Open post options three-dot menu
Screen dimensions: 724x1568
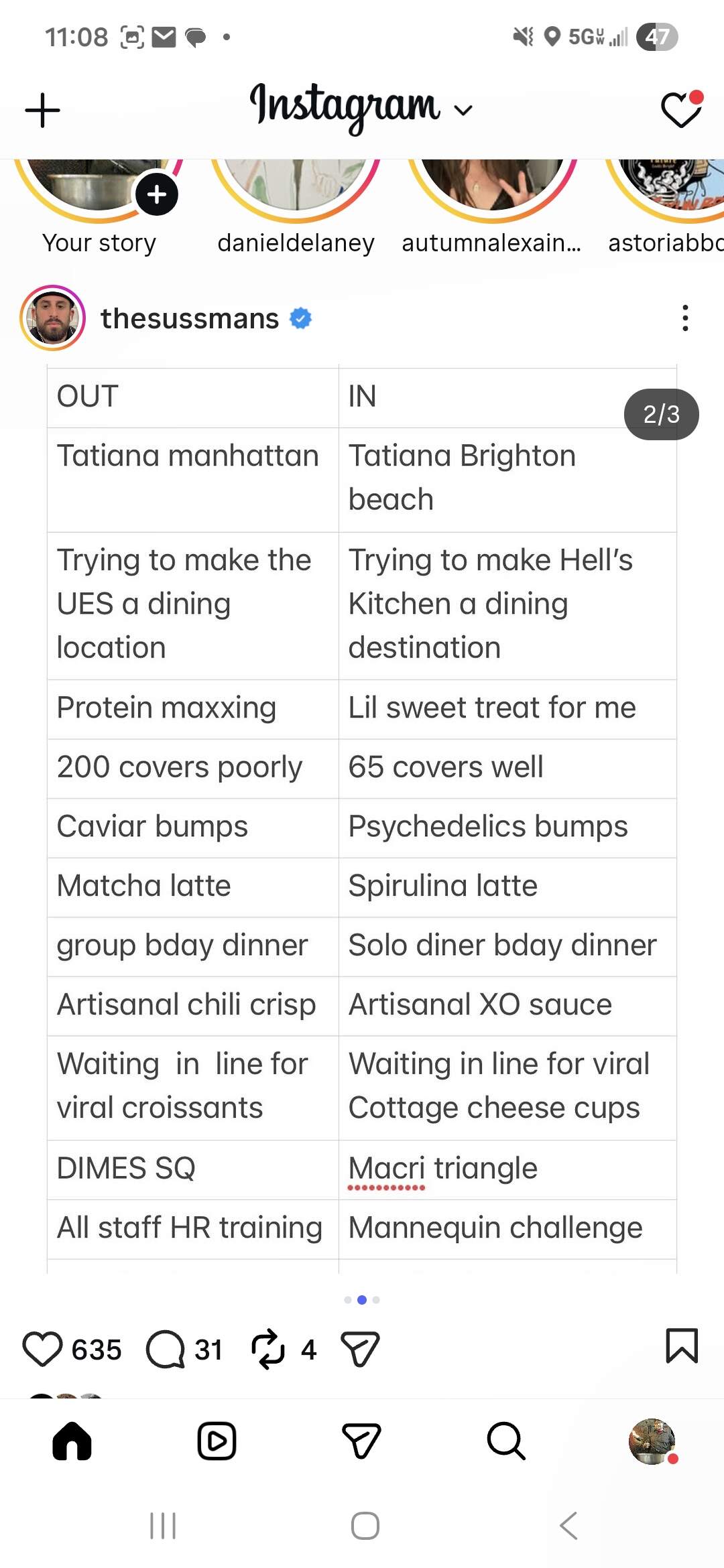click(684, 318)
